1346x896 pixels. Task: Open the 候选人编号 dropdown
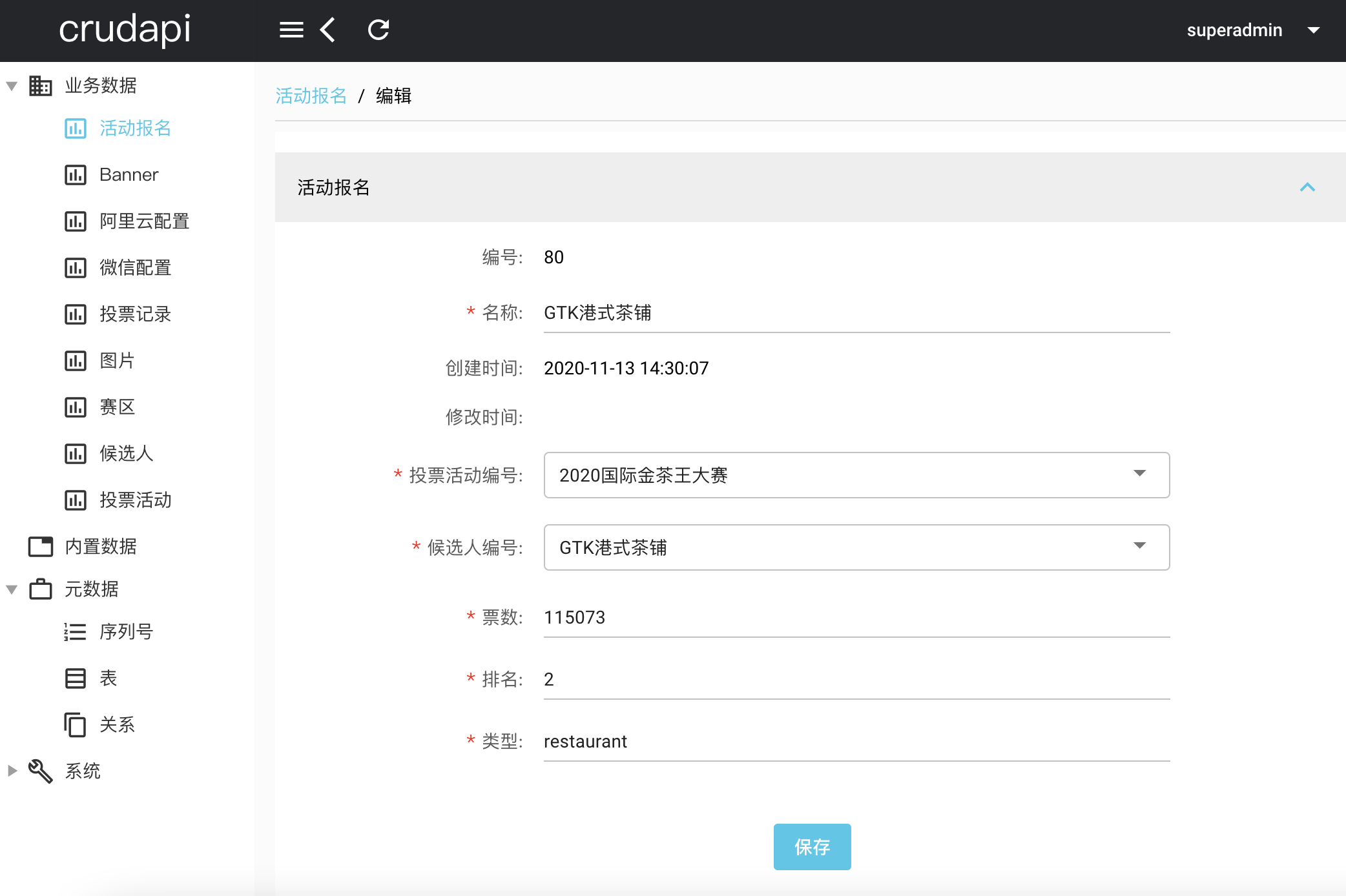(x=856, y=547)
